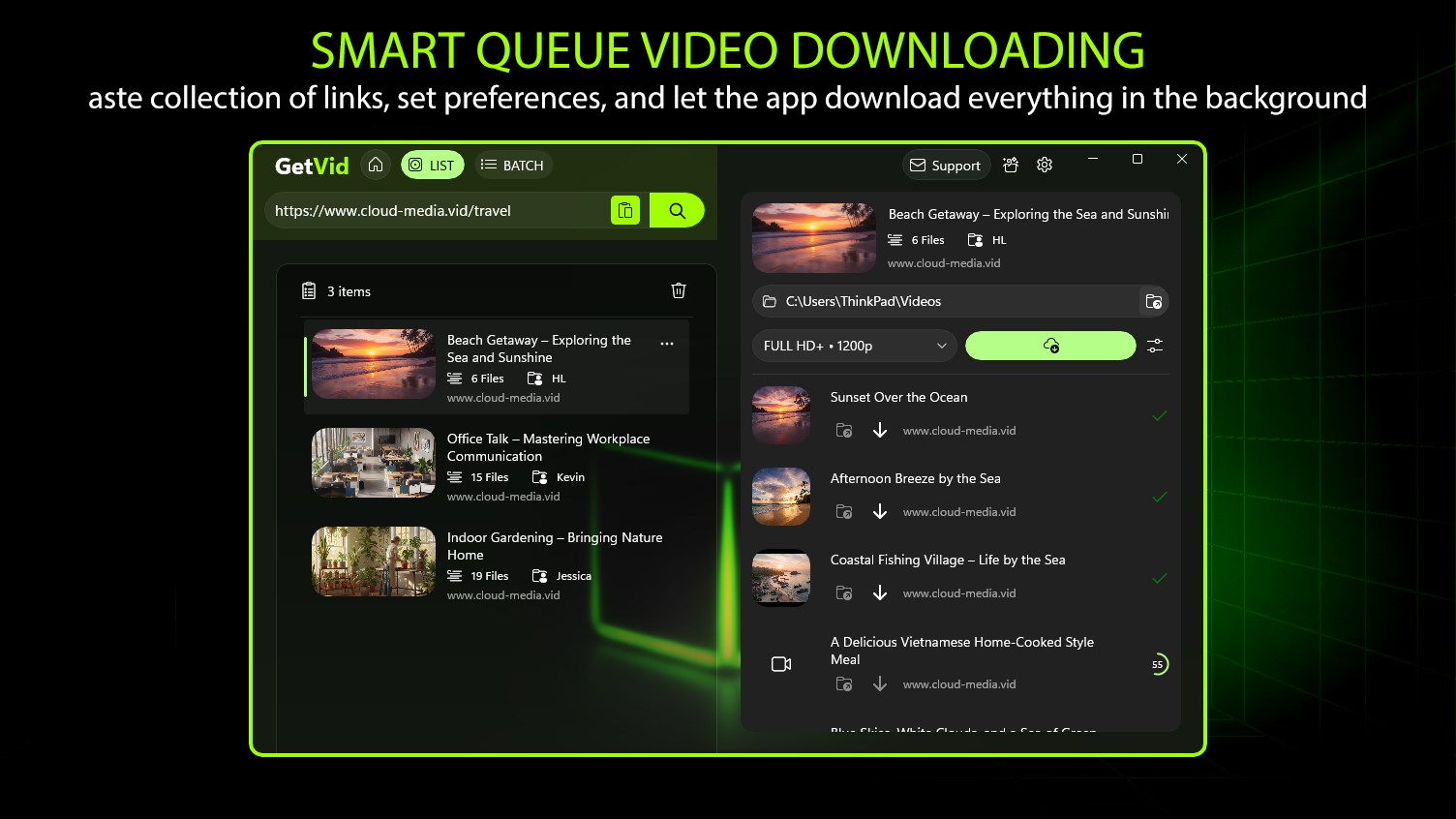The image size is (1456, 819).
Task: Browse output folder icon in path field
Action: click(x=1153, y=301)
